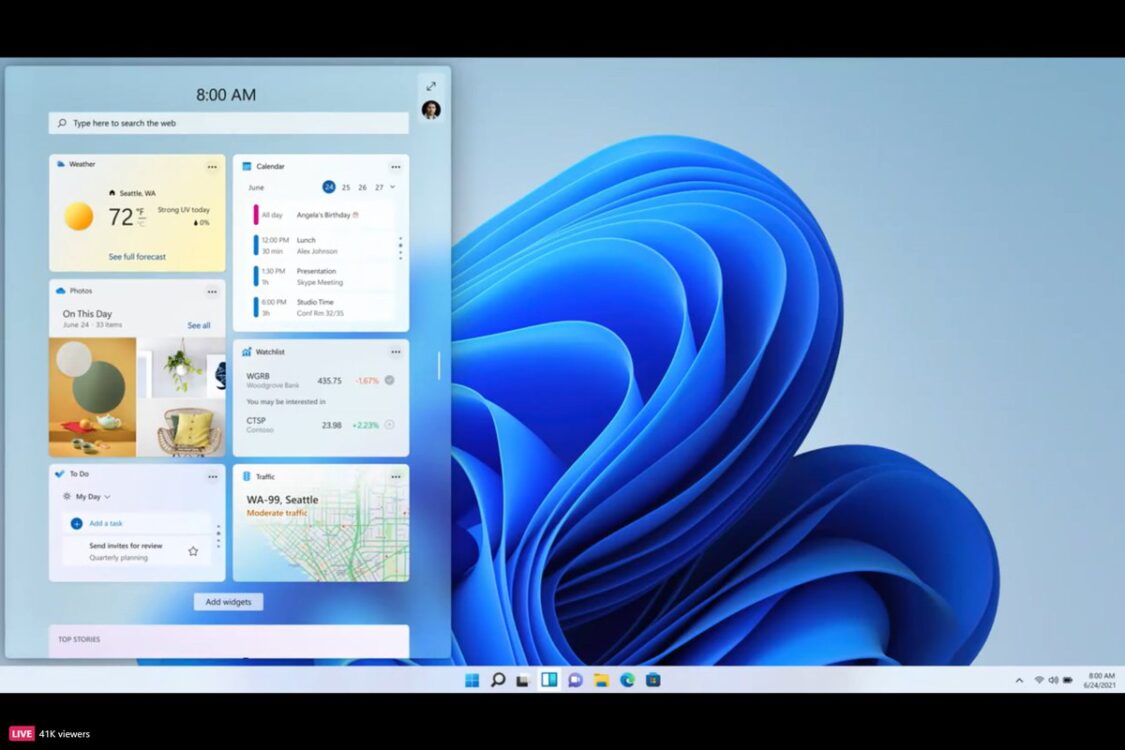Expand the widgets panel to full view
Screen dimensions: 1125x750
coord(430,86)
